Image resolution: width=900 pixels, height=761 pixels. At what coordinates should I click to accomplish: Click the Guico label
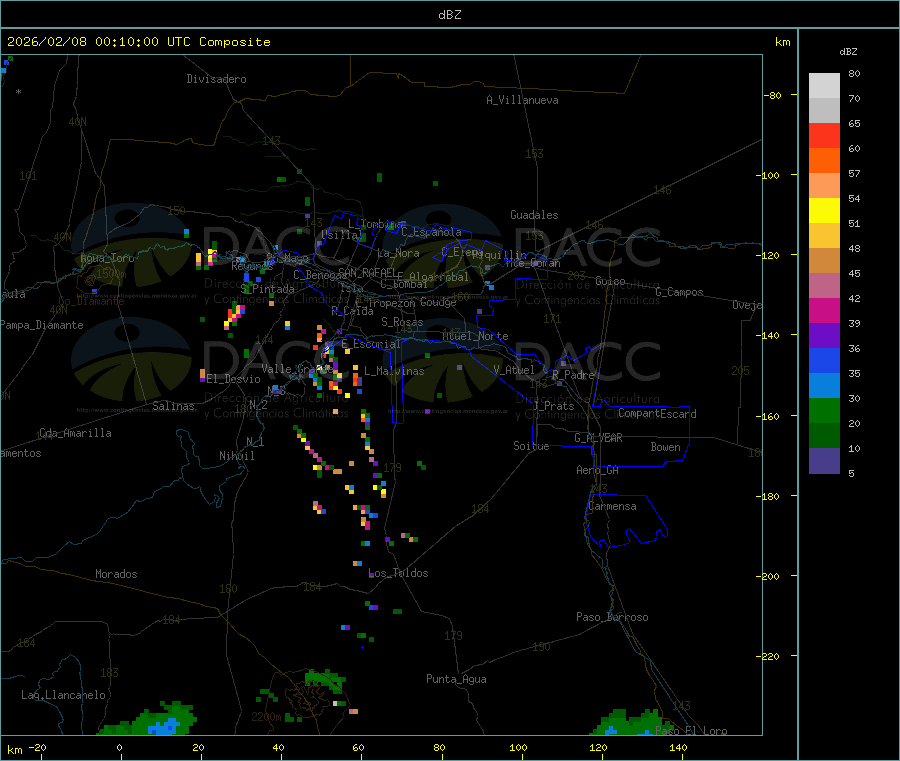pyautogui.click(x=610, y=281)
